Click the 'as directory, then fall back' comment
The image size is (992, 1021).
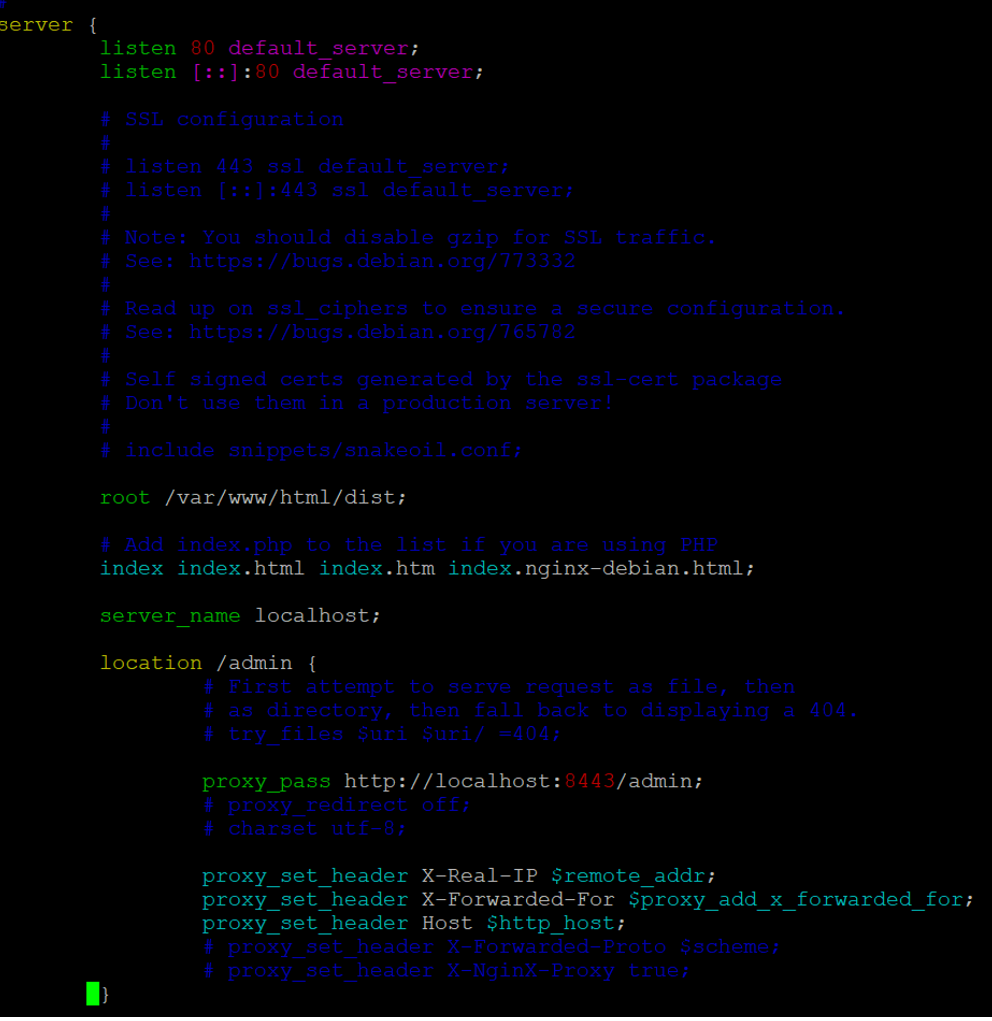click(531, 710)
